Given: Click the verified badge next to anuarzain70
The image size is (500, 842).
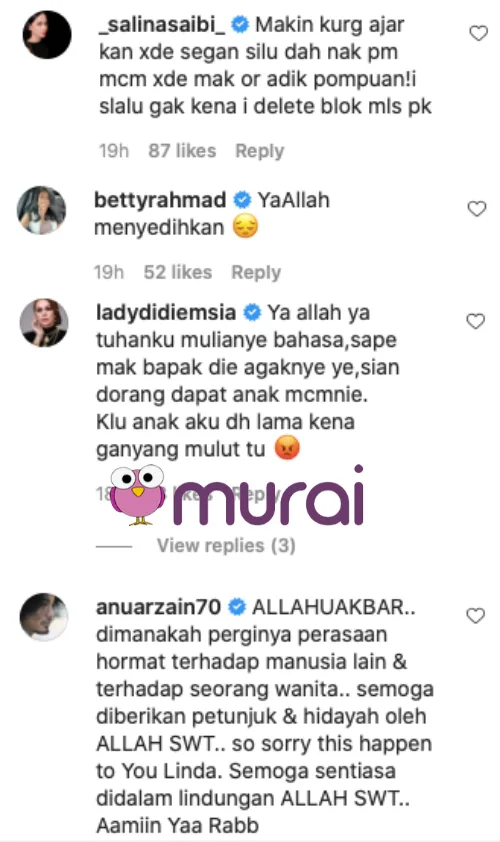Looking at the screenshot, I should (237, 607).
